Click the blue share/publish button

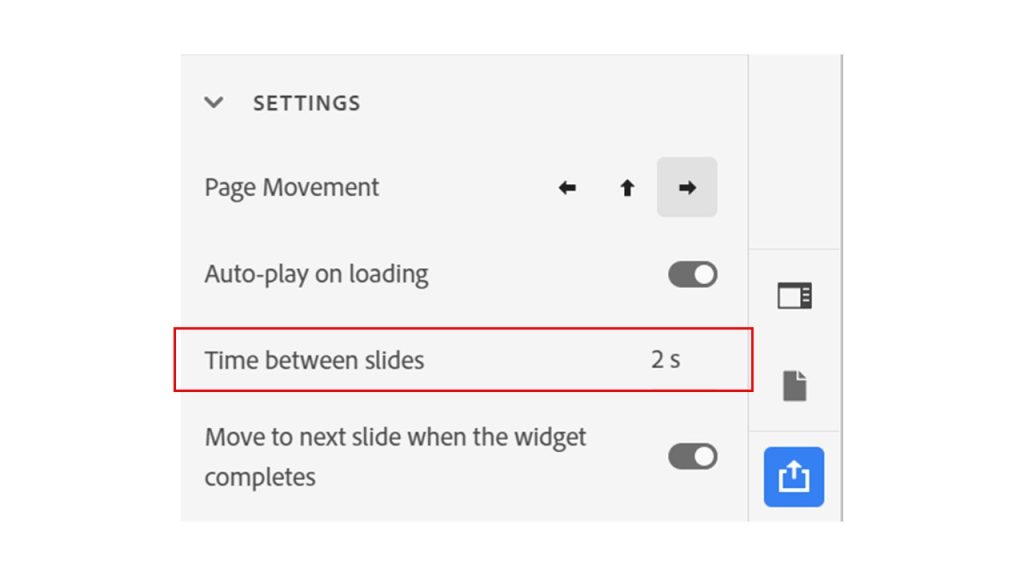point(793,477)
